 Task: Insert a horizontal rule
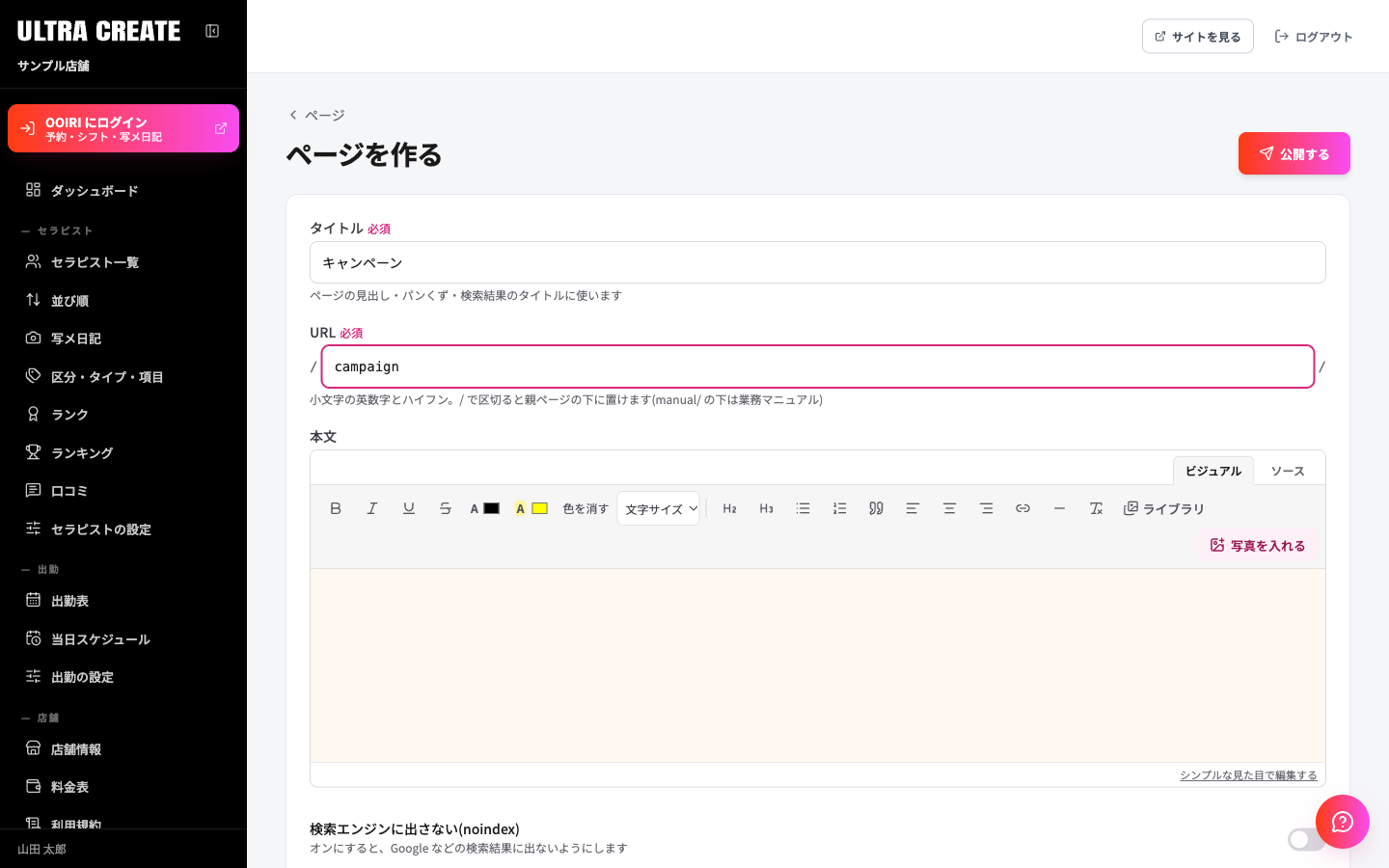(1060, 508)
